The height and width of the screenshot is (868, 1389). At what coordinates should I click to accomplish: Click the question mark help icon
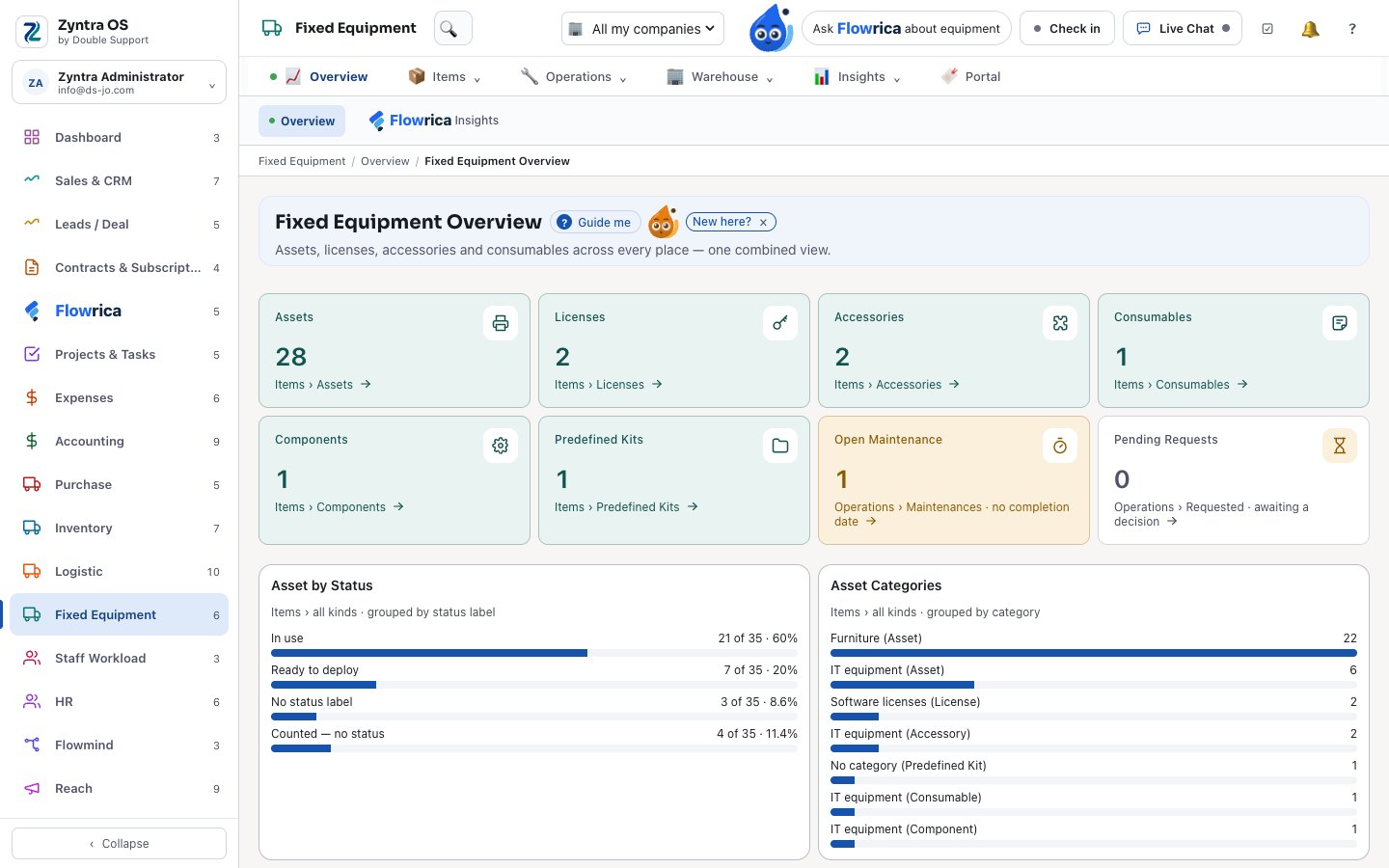tap(1352, 29)
